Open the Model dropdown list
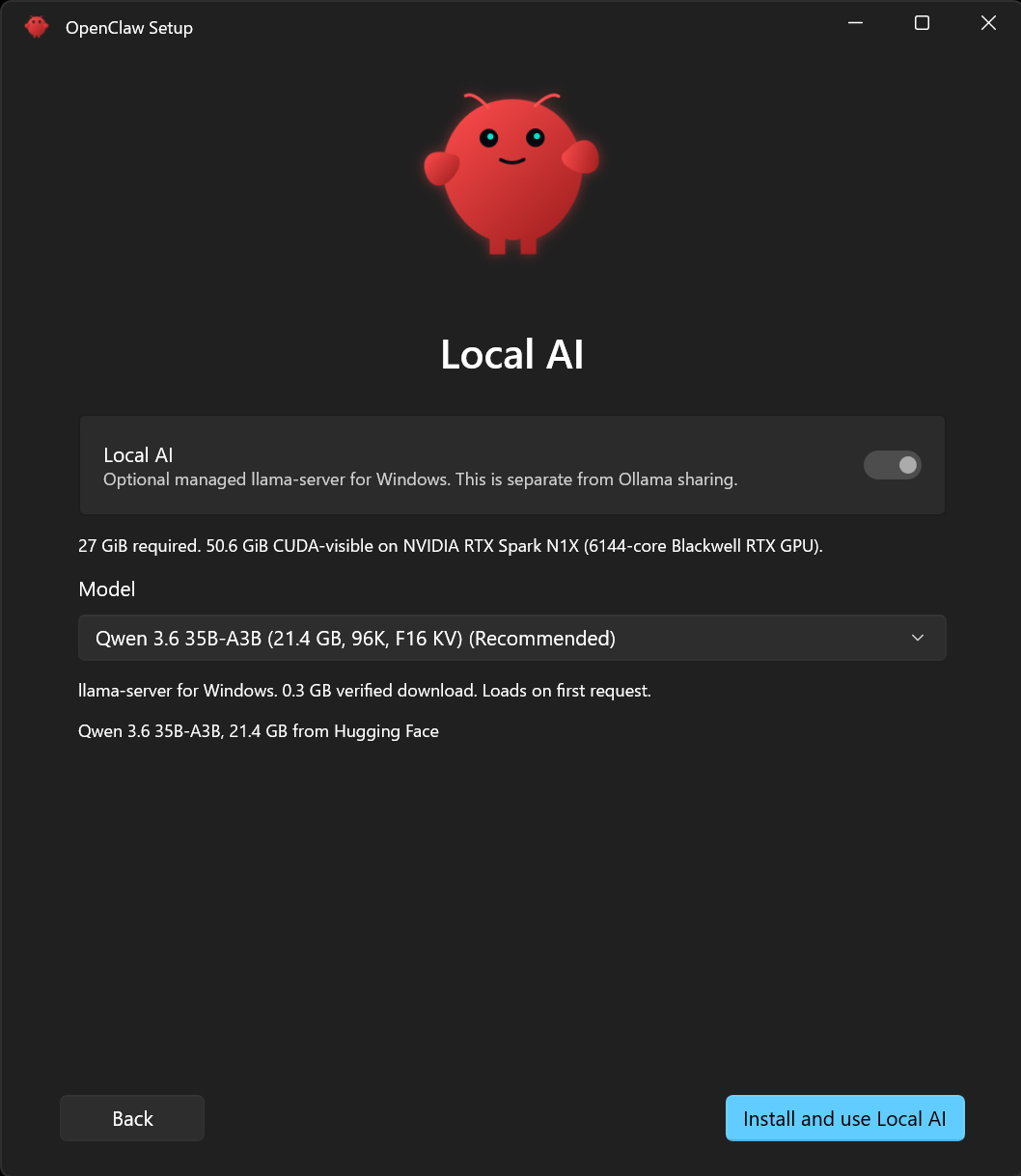This screenshot has height=1176, width=1021. 511,638
